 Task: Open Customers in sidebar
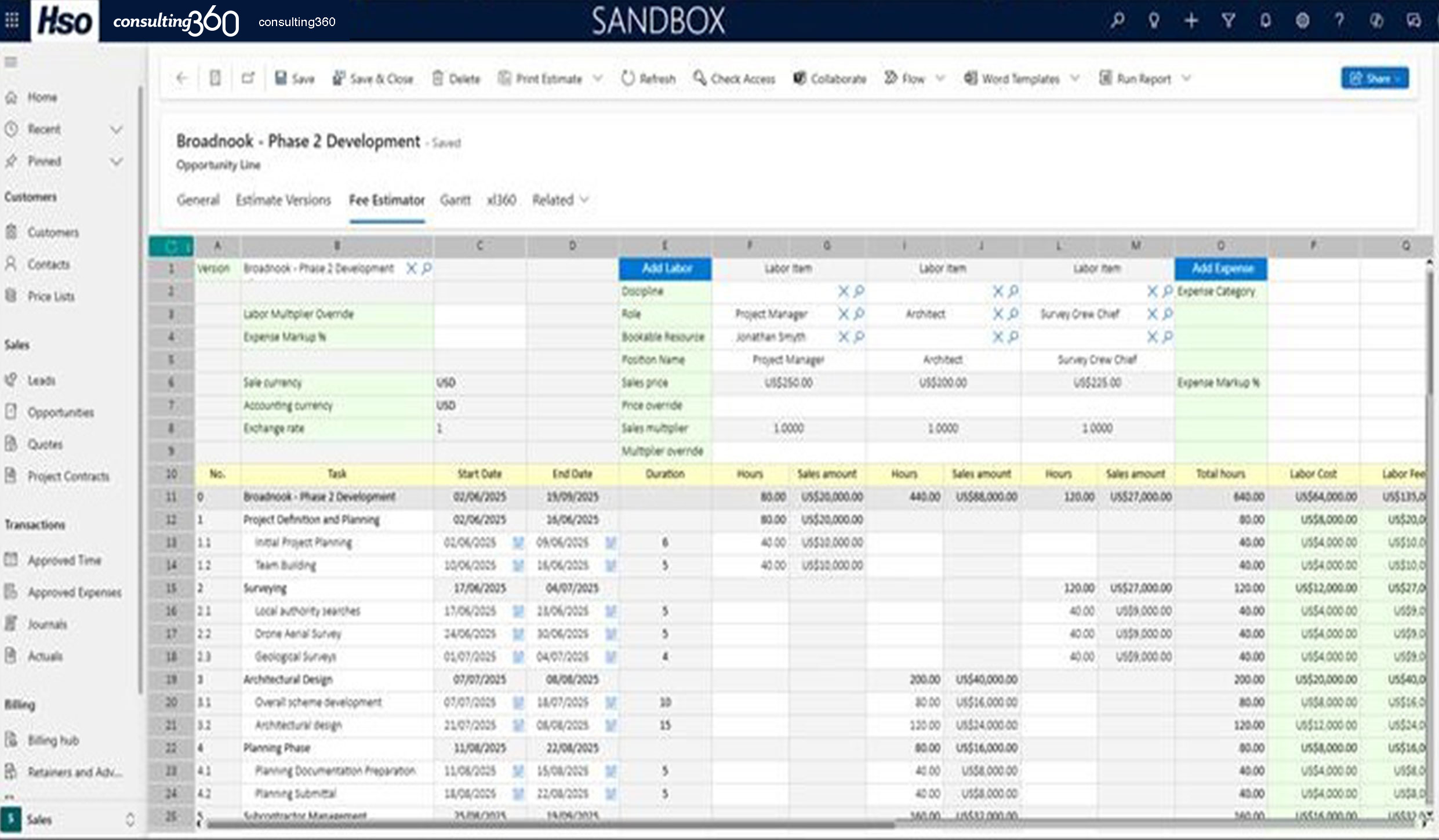53,232
